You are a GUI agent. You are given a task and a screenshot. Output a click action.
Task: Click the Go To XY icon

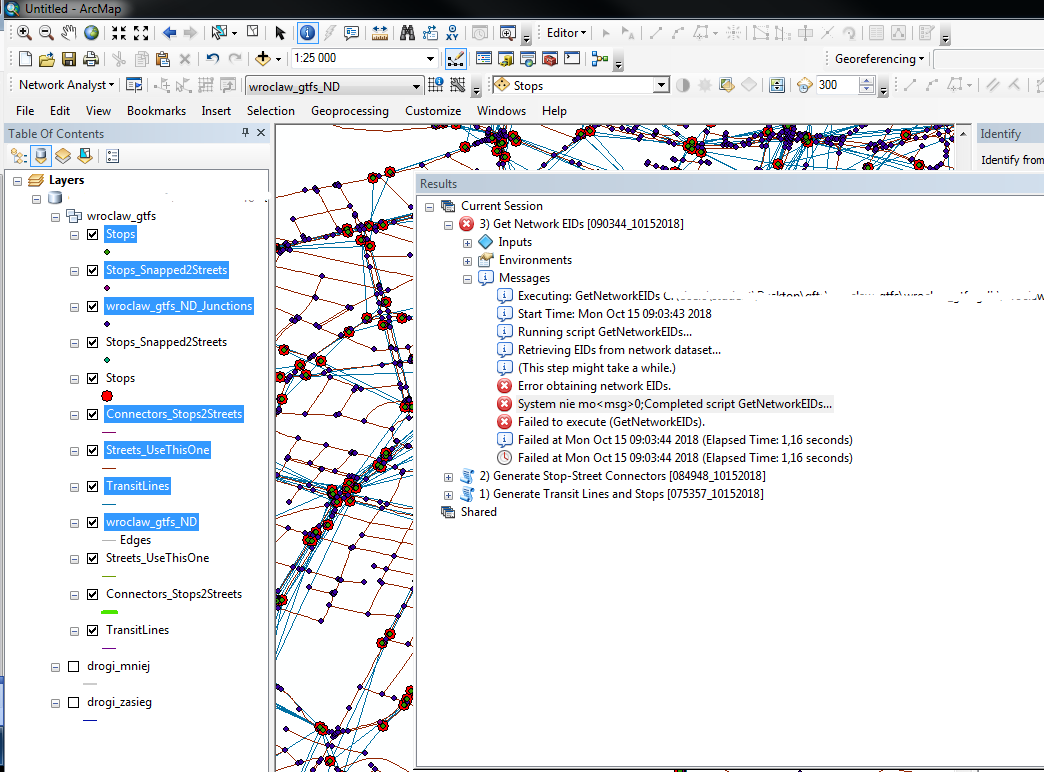pos(452,33)
